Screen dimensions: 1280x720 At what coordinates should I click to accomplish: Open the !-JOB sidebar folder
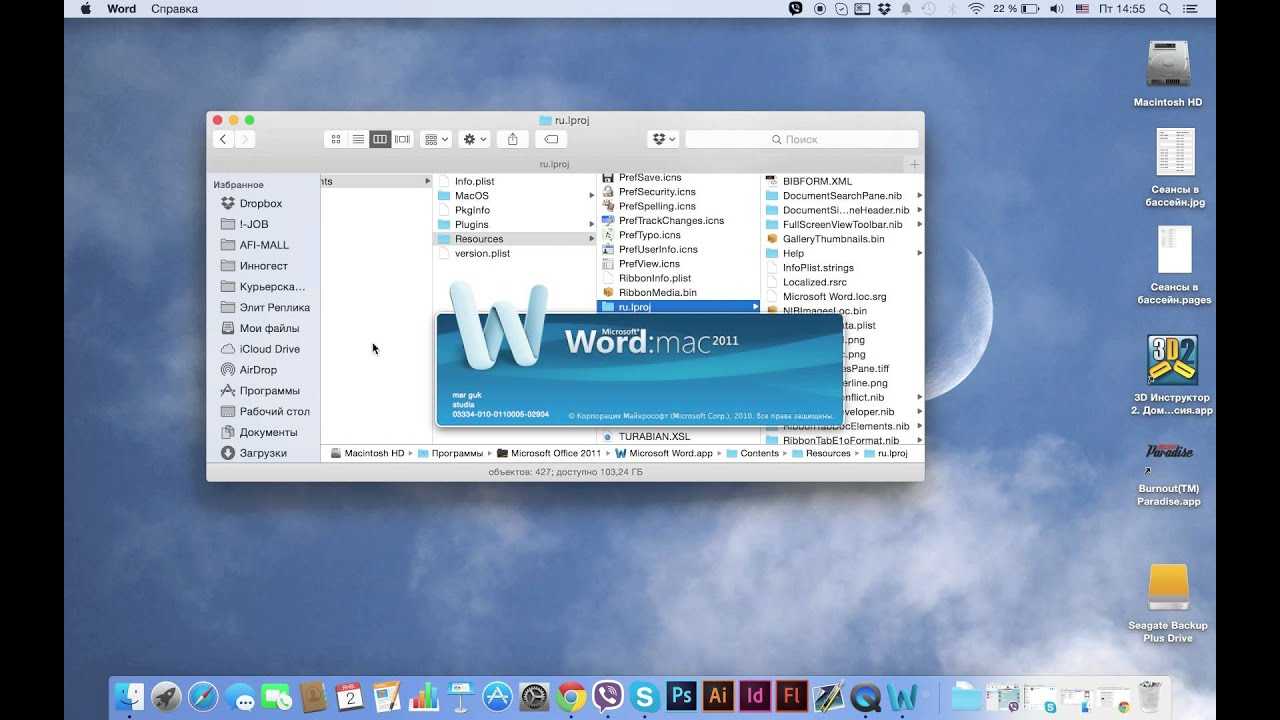[254, 224]
